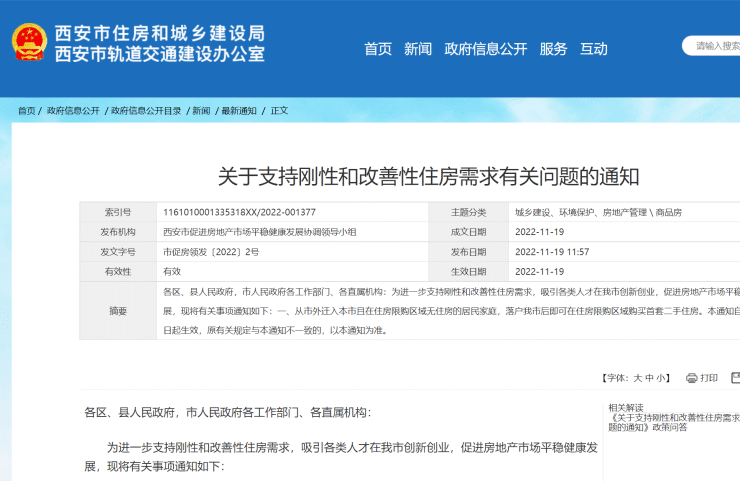Click the national emblem logo
The width and height of the screenshot is (740, 481).
pos(29,42)
